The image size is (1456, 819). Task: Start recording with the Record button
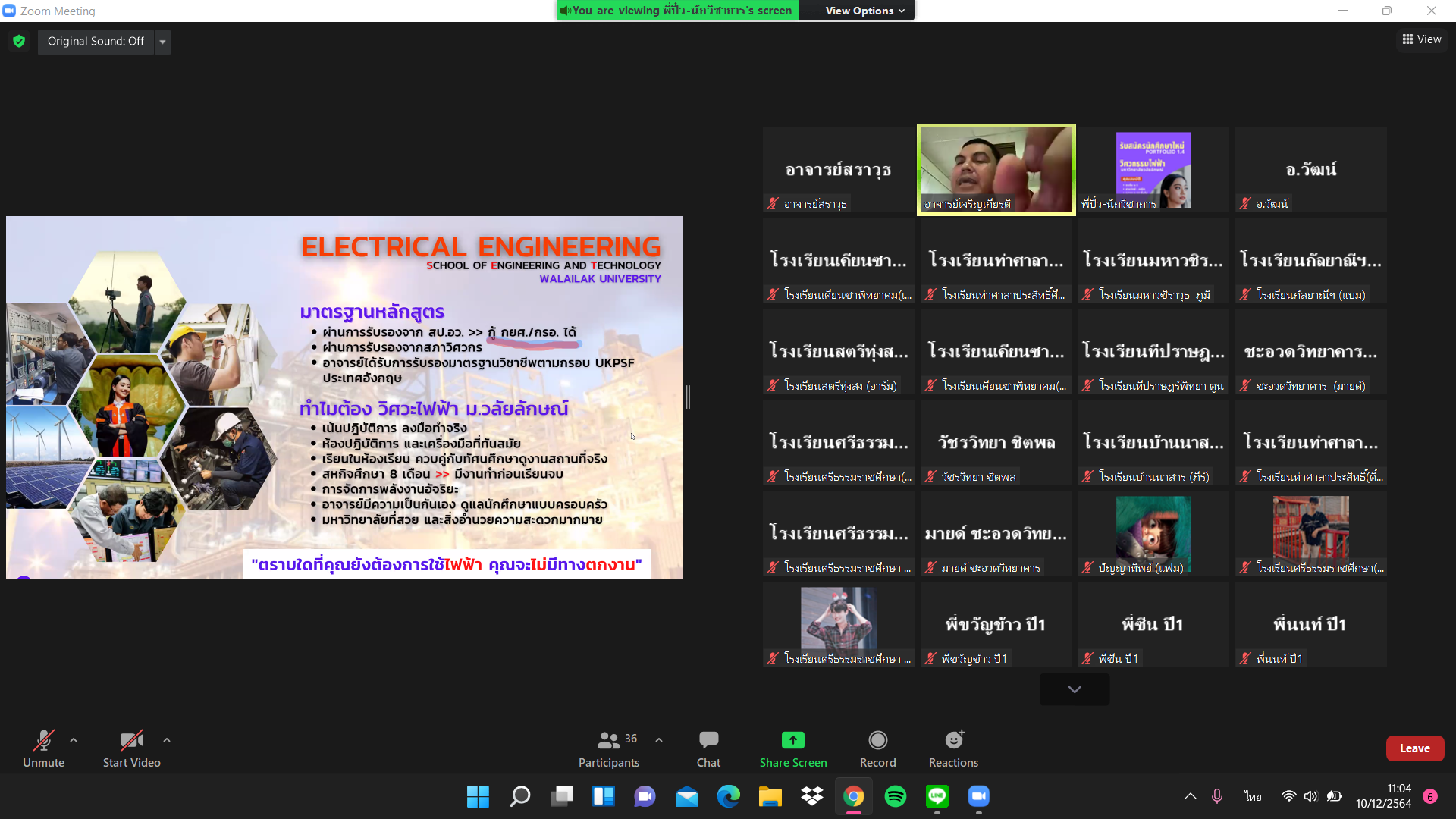click(877, 748)
